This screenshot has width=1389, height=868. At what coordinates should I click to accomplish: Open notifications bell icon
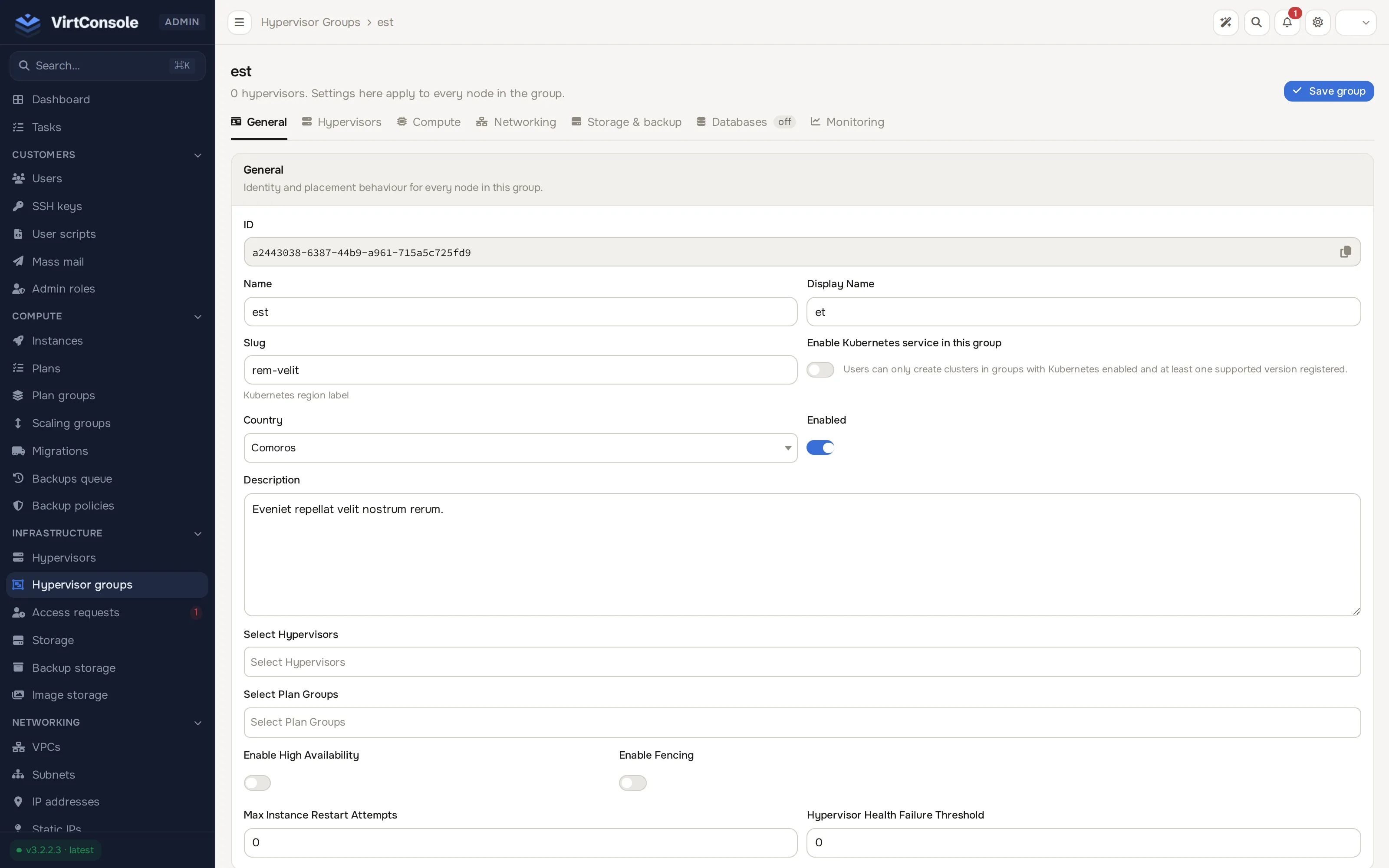[1287, 23]
